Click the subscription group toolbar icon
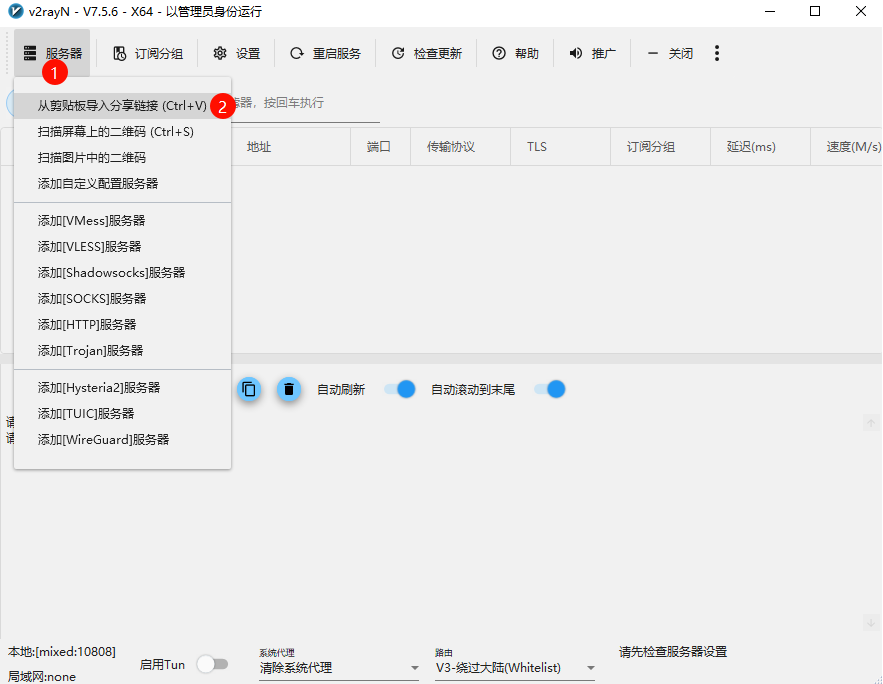 click(120, 54)
